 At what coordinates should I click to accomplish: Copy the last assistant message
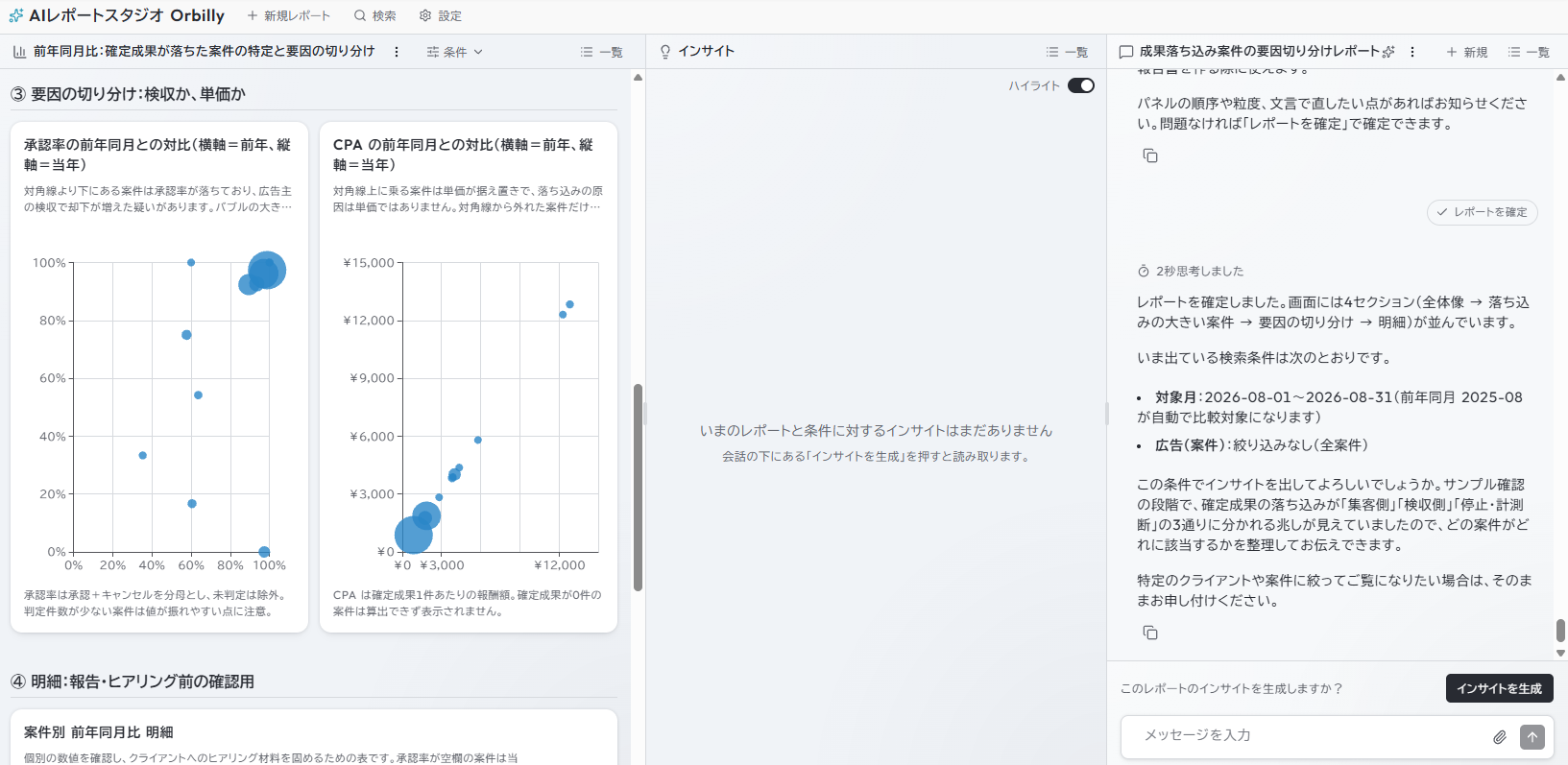(1150, 633)
